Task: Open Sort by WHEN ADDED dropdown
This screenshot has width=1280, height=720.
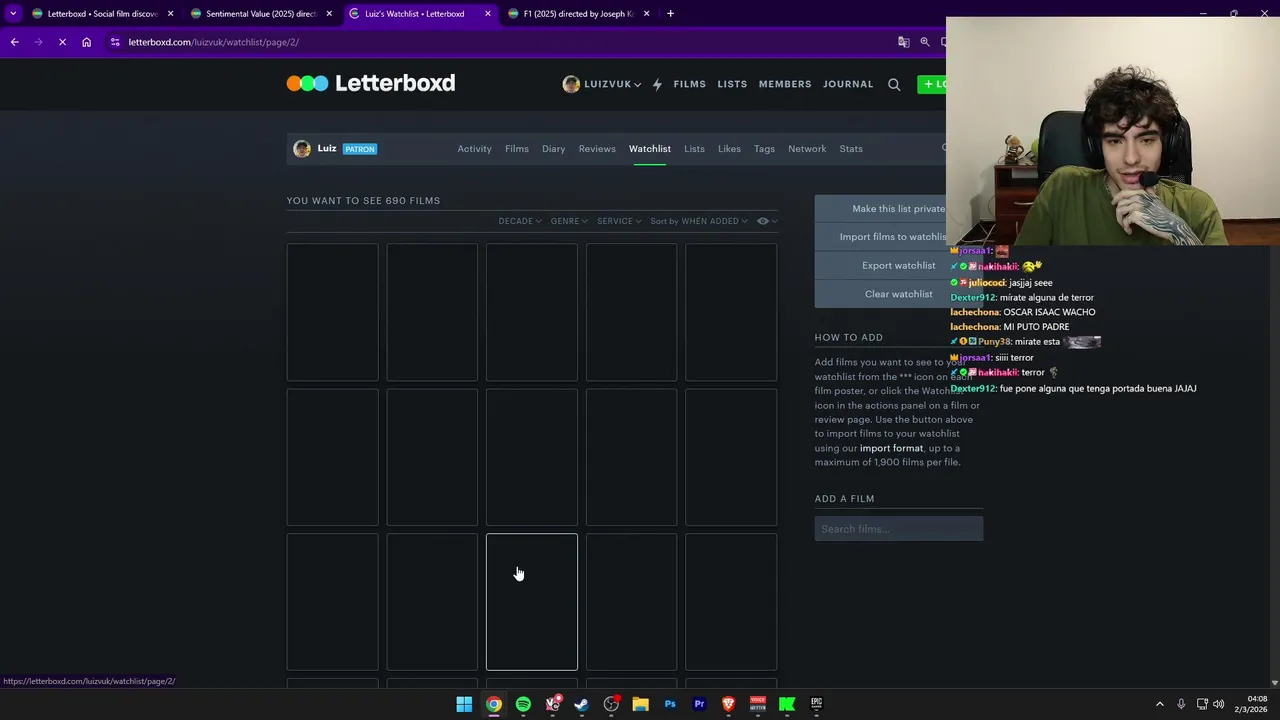Action: click(x=699, y=221)
